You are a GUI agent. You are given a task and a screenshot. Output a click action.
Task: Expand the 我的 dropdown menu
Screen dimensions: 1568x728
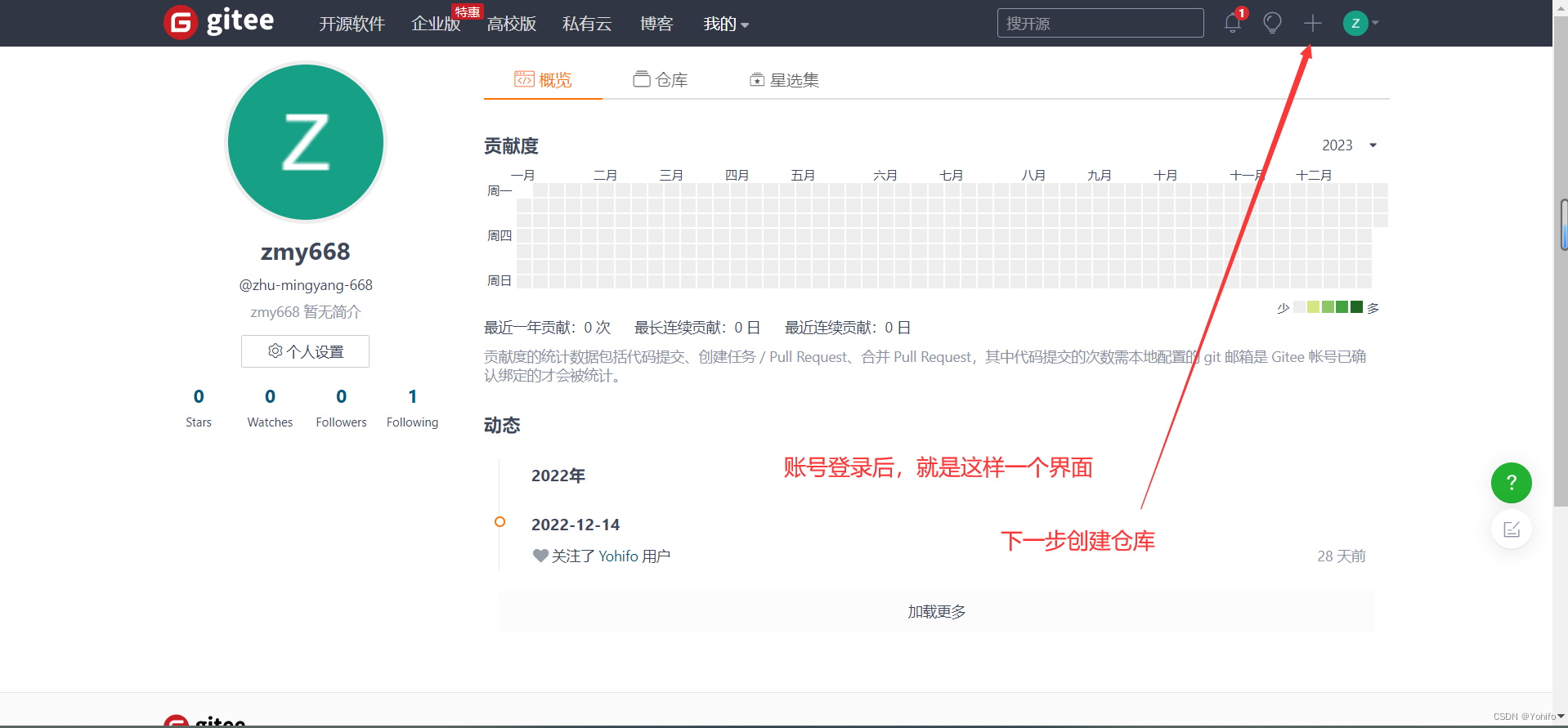point(726,24)
